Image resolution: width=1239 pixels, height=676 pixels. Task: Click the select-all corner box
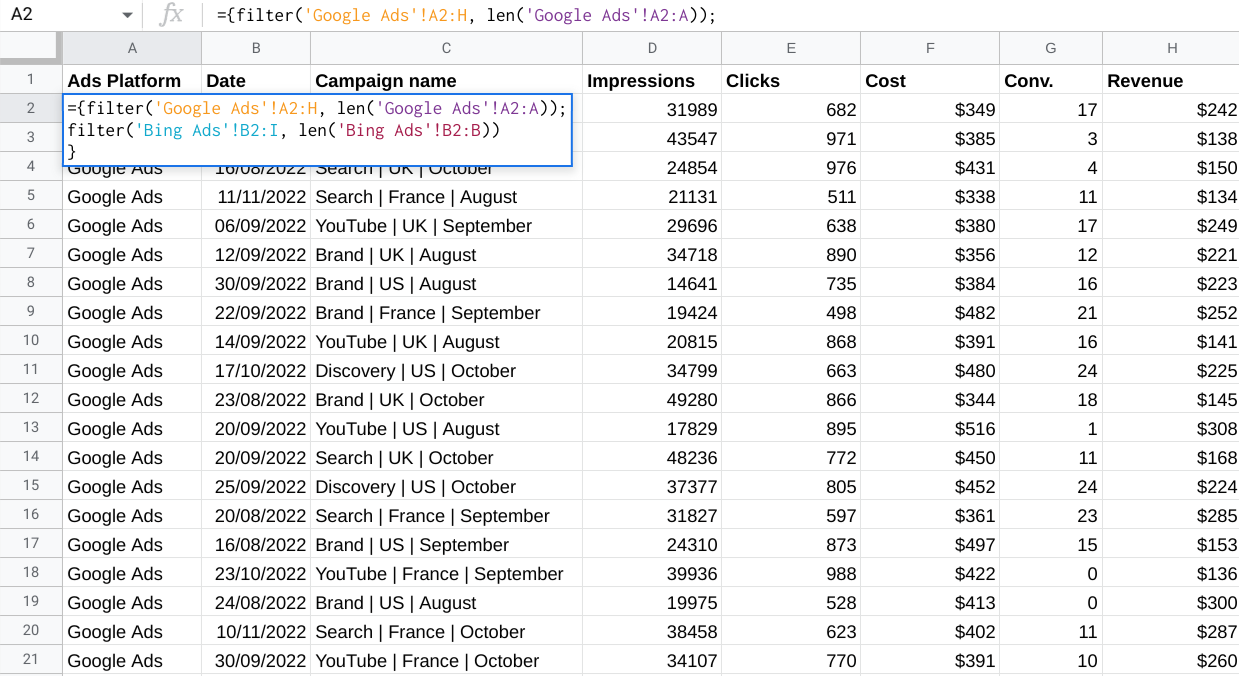31,47
